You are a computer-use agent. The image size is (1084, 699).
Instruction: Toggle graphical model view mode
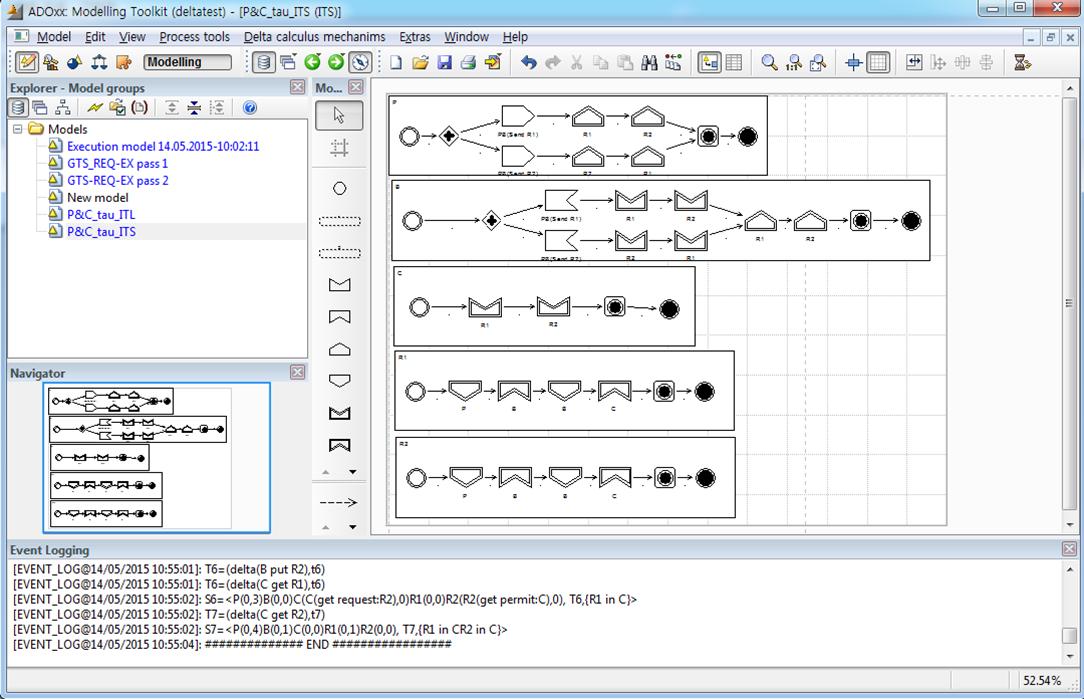coord(709,62)
